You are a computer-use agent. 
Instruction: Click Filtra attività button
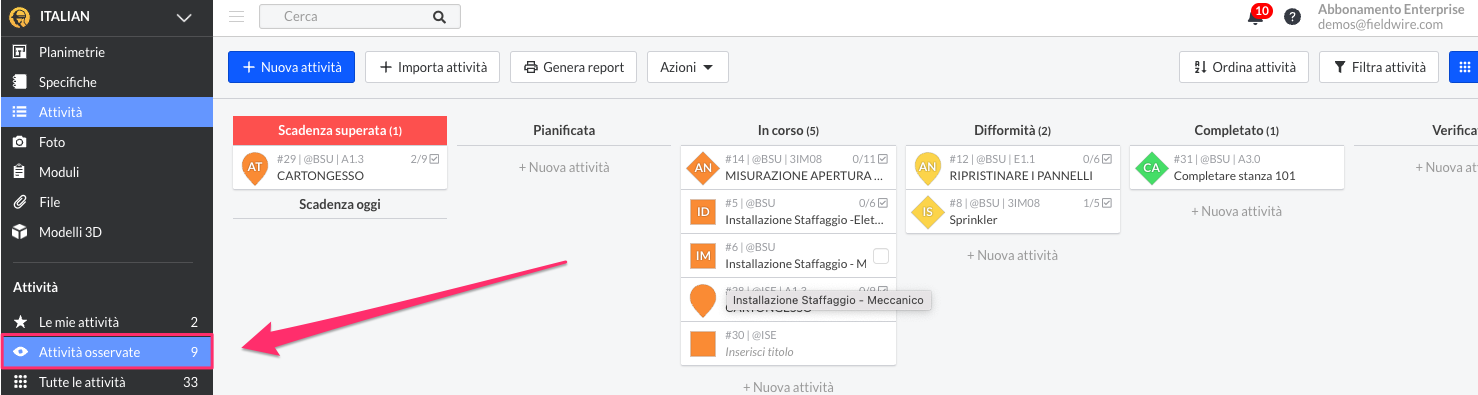[x=1379, y=67]
